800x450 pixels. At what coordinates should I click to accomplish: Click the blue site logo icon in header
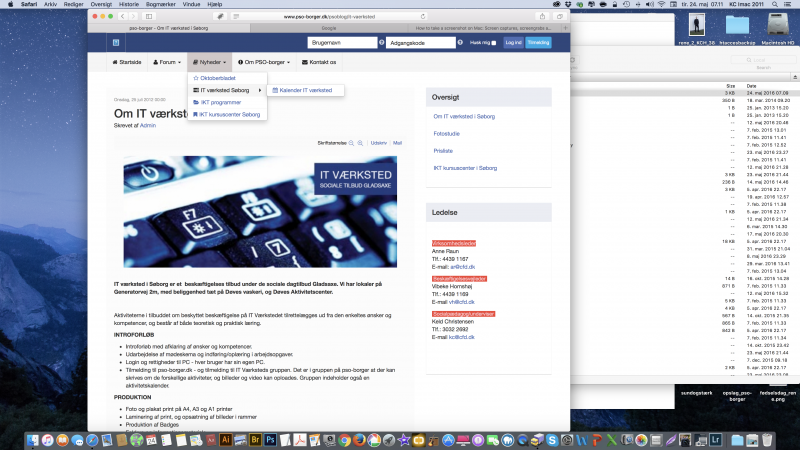[116, 43]
